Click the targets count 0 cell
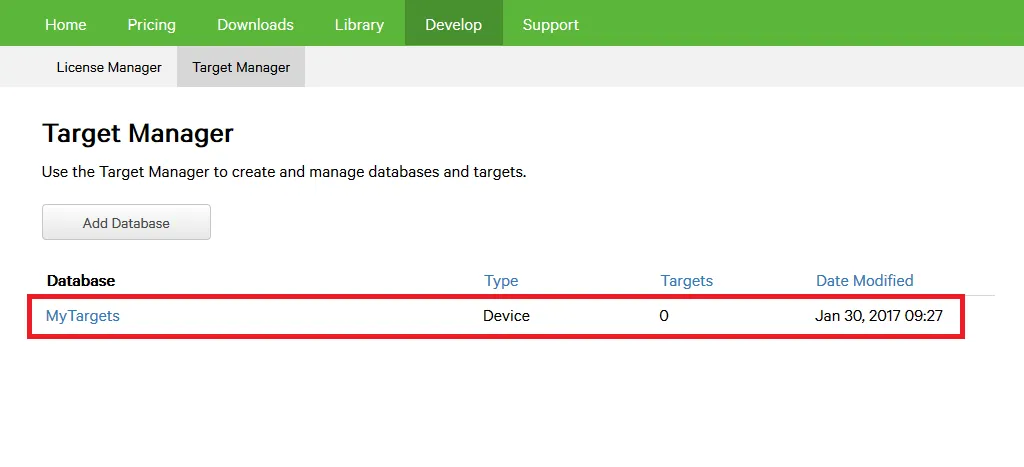The height and width of the screenshot is (467, 1024). pos(664,316)
